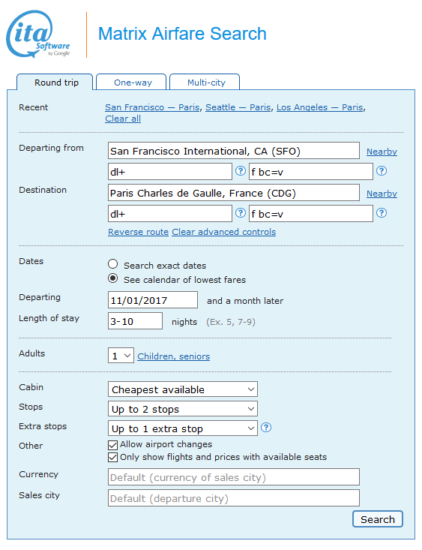Click the 'and a month later' text
The width and height of the screenshot is (422, 550).
click(x=245, y=301)
